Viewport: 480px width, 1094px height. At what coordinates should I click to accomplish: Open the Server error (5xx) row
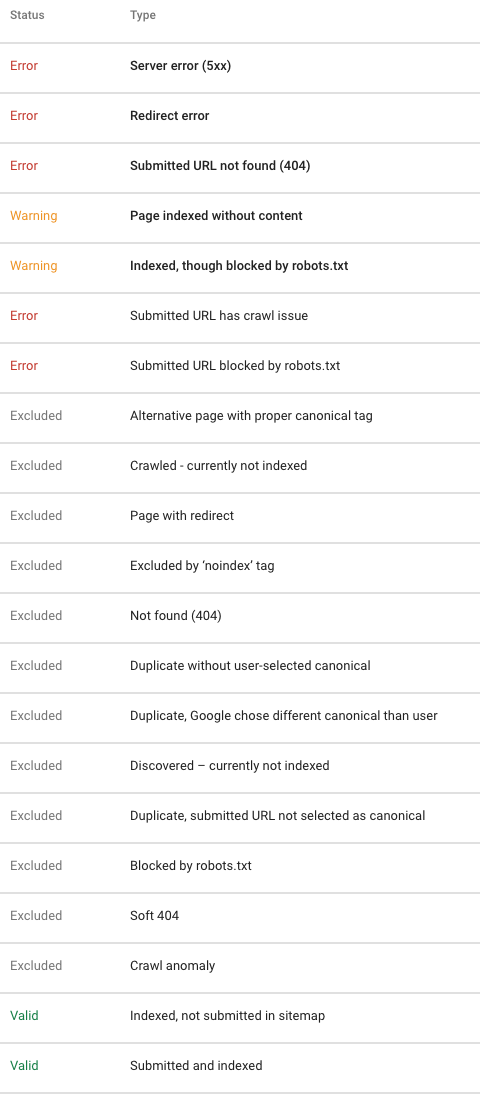point(240,66)
